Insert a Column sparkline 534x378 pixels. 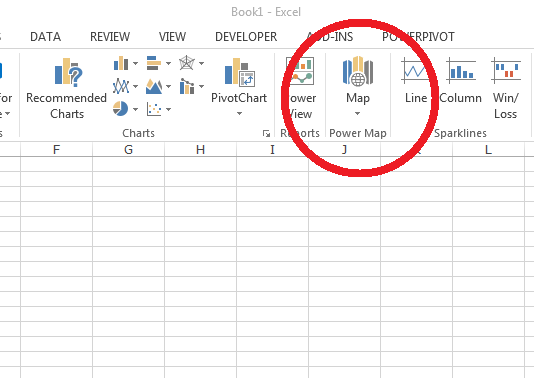coord(460,81)
